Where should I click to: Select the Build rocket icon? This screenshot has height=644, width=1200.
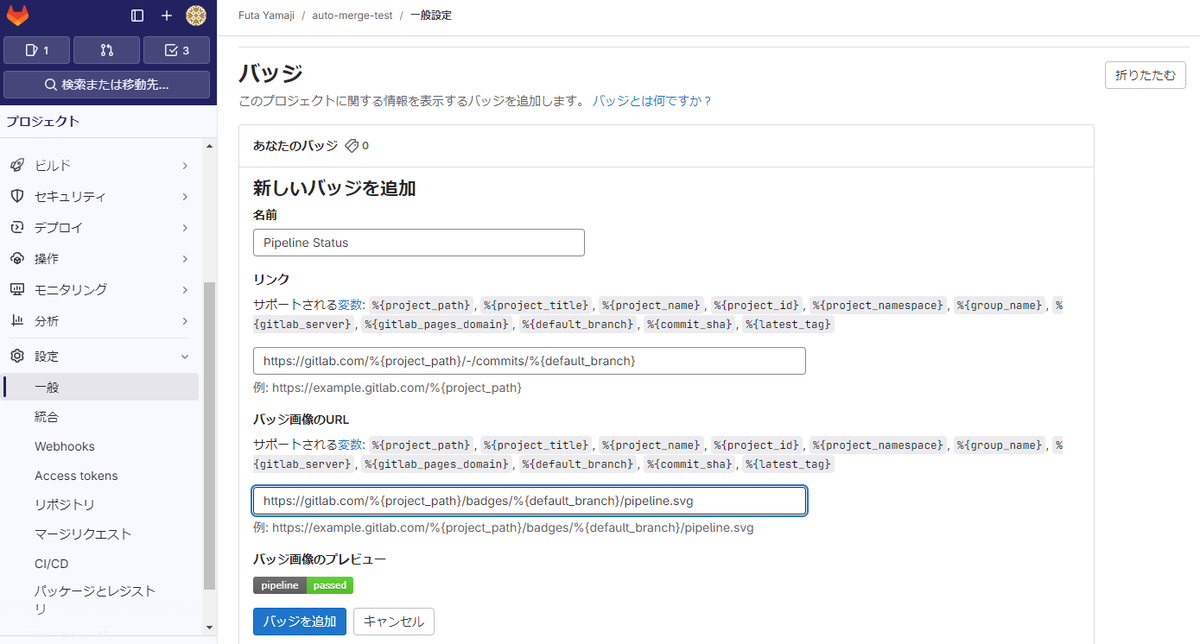click(17, 166)
